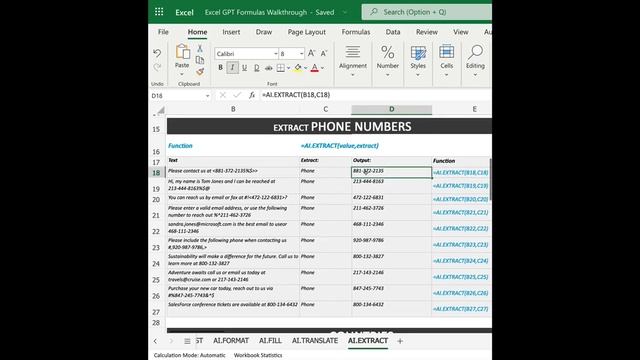Click Workbook Statistics in status bar
Screen dimensions: 640x360
258,356
